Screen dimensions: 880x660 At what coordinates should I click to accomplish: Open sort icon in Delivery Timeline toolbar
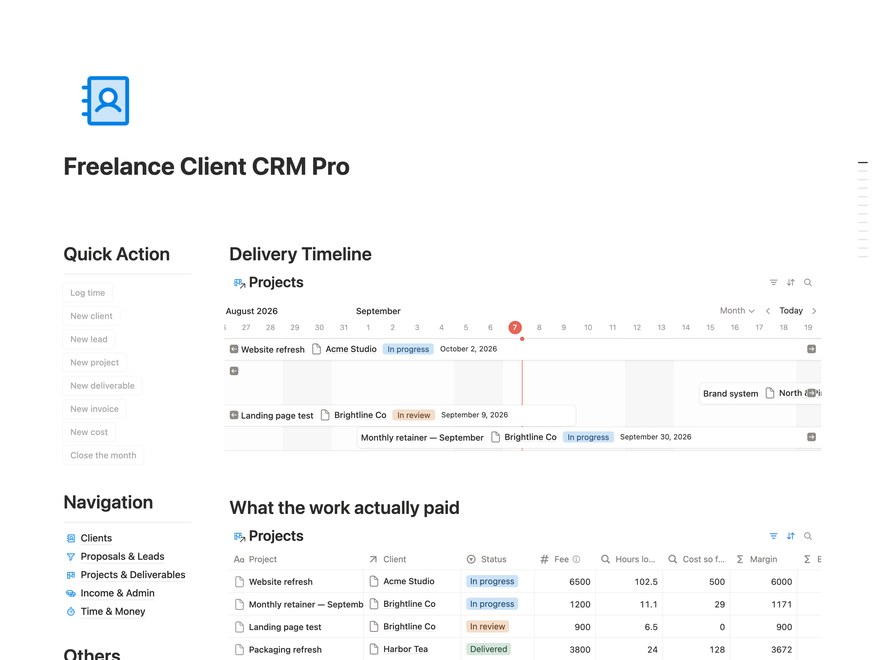(790, 282)
